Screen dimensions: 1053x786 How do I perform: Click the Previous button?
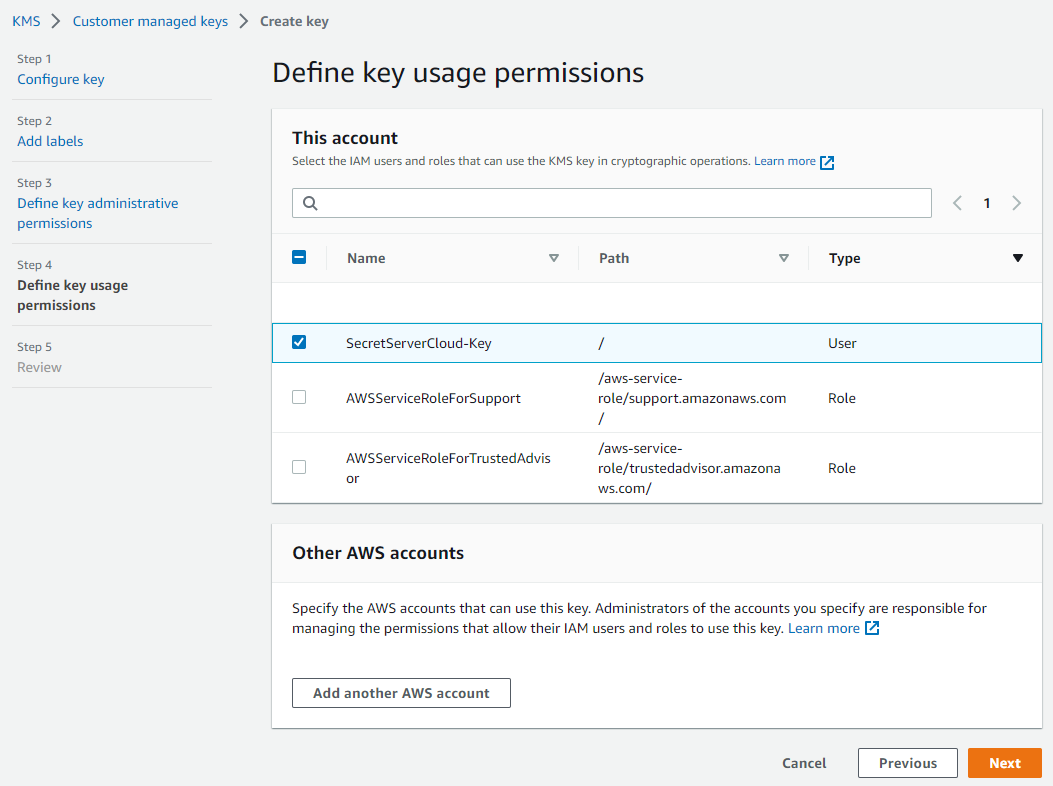click(907, 763)
